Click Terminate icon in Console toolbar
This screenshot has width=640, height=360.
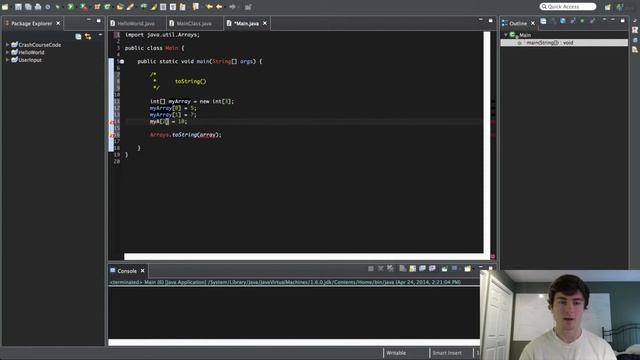tap(371, 269)
